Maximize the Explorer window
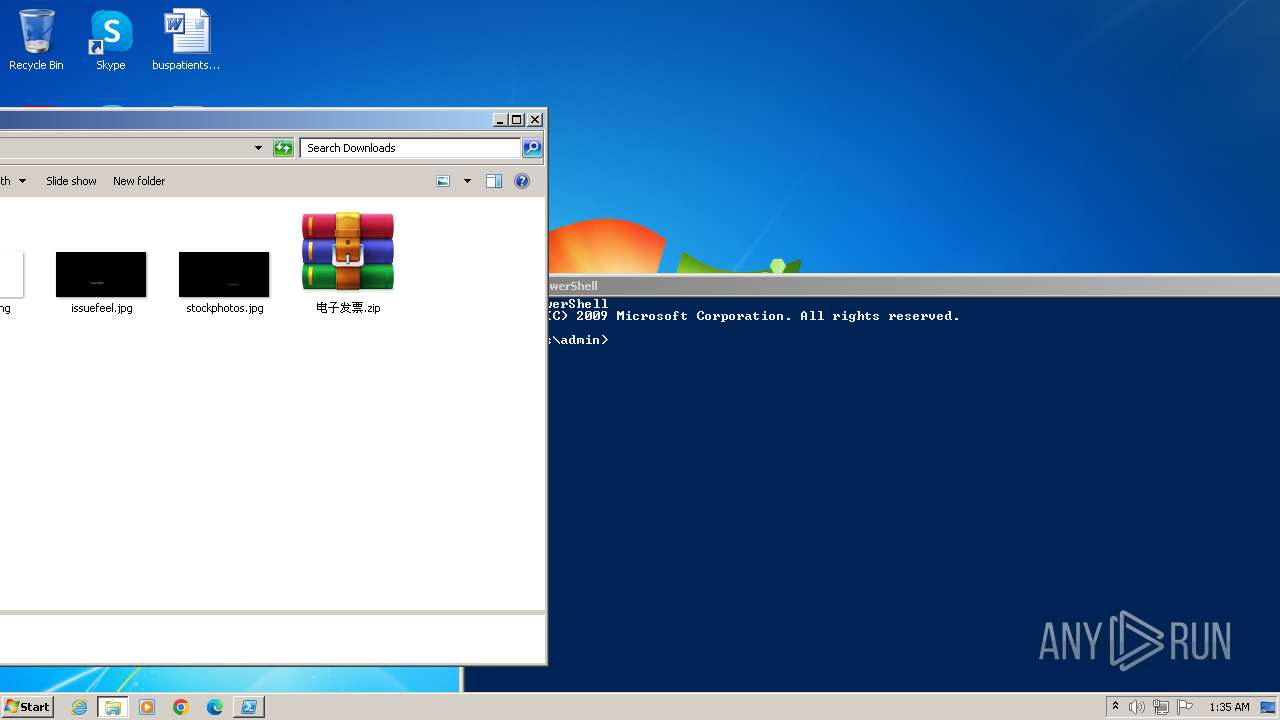1280x720 pixels. tap(517, 120)
